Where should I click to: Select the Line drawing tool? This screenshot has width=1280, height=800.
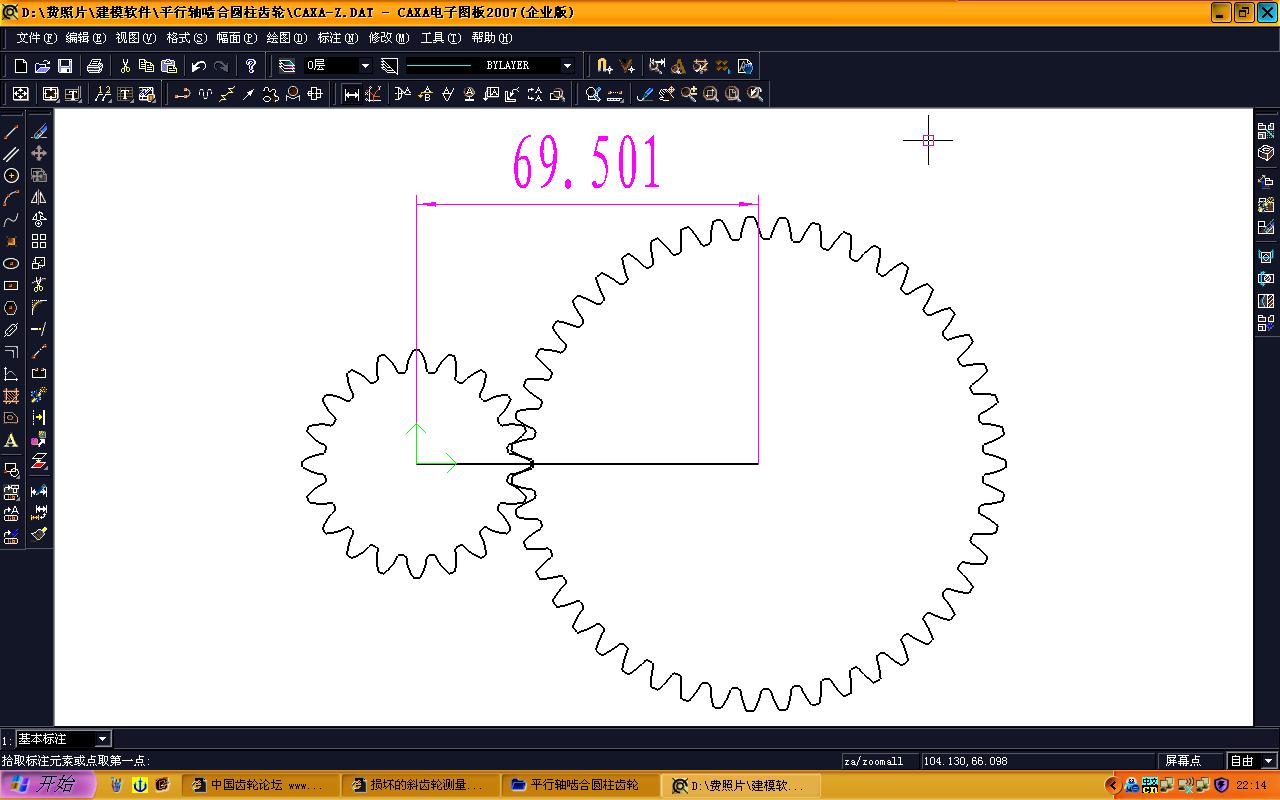coord(11,131)
